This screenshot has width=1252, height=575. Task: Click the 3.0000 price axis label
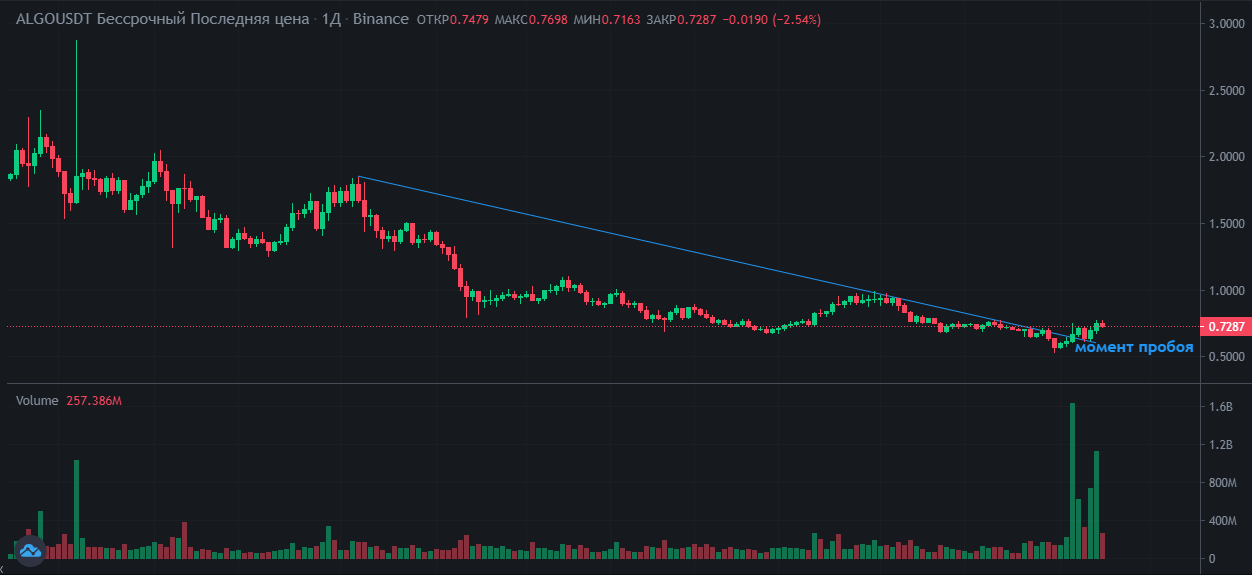(1225, 24)
